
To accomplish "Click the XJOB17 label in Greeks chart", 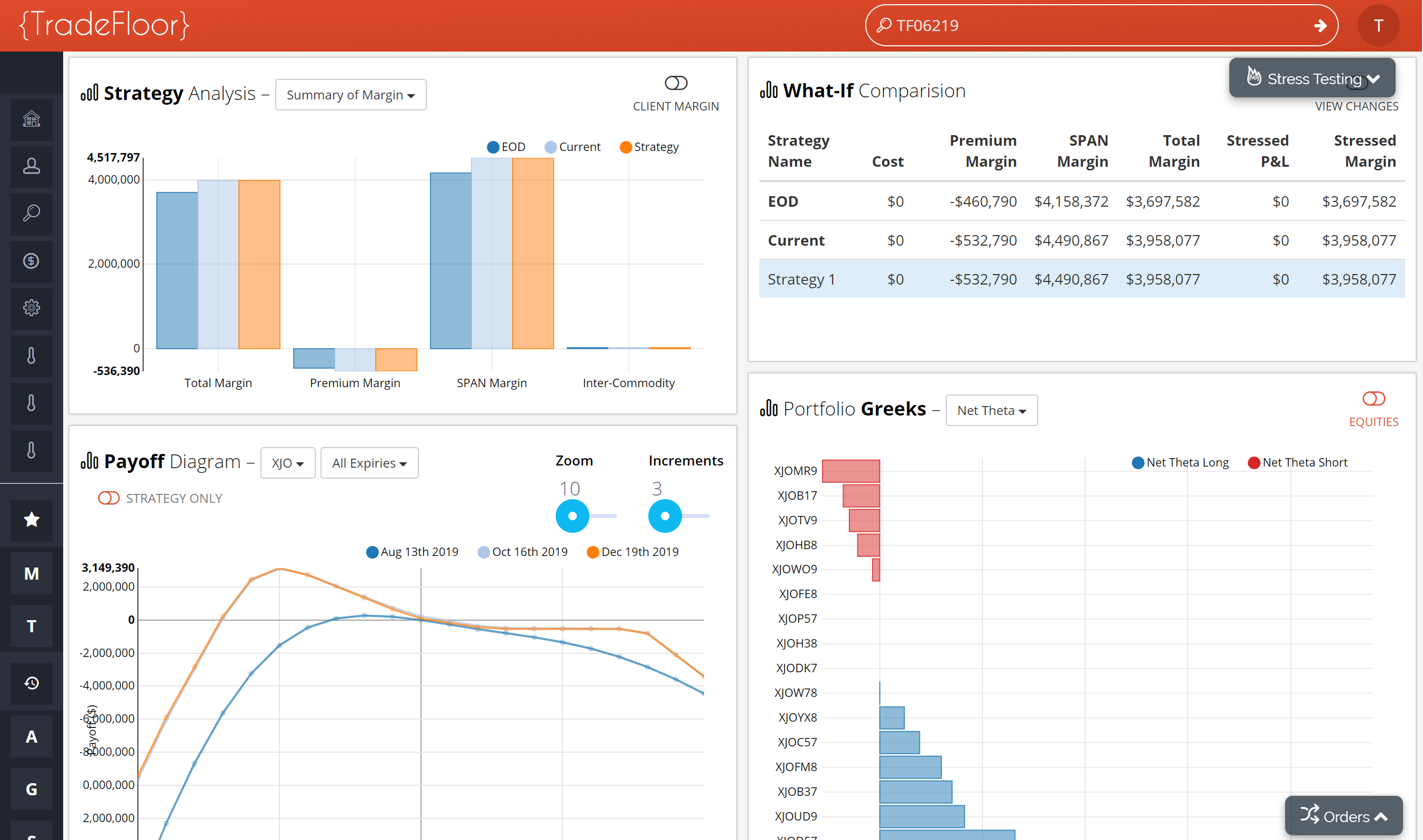I will coord(797,496).
